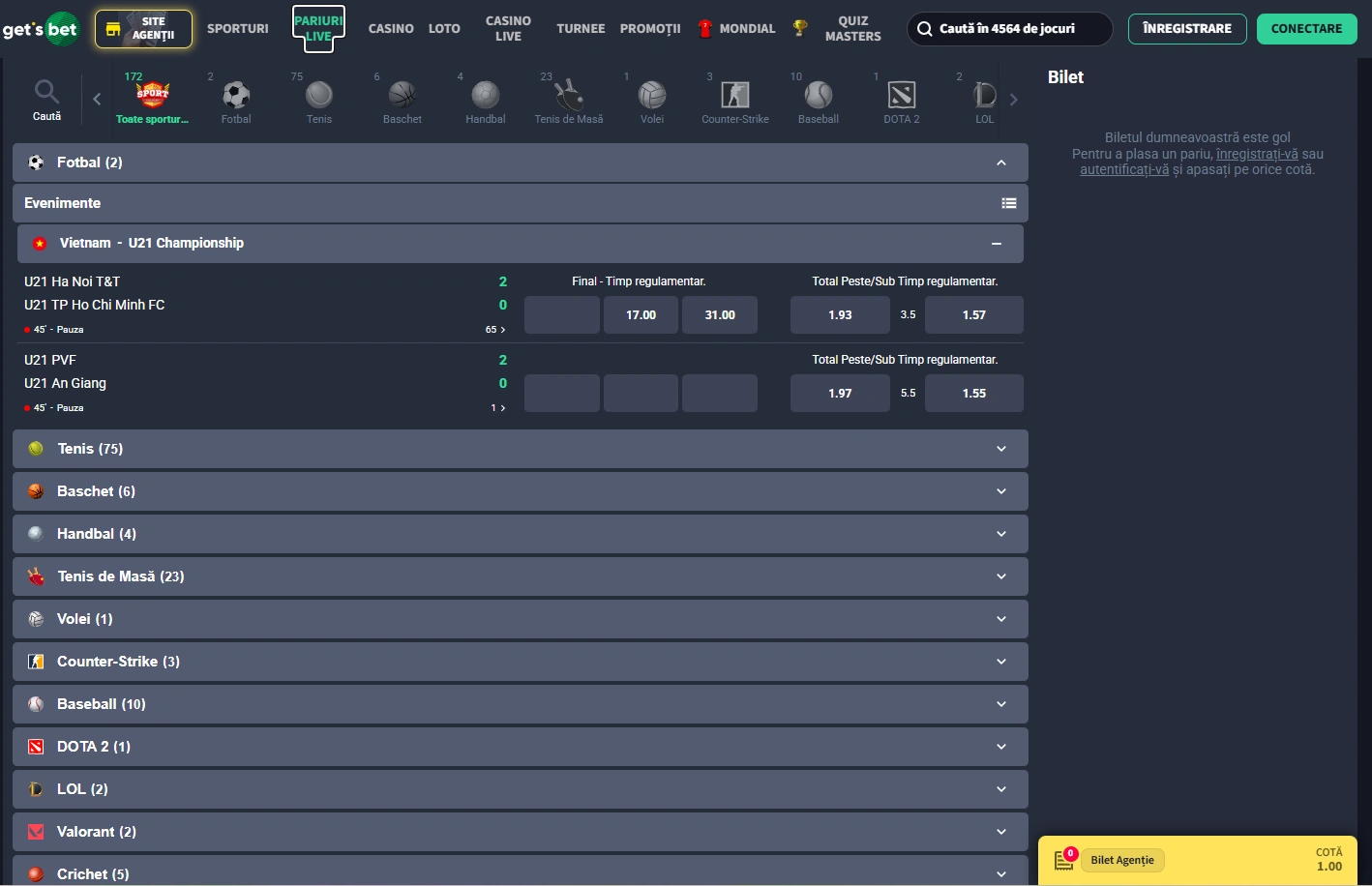Screen dimensions: 1372x886
Task: Expand the LOL (2) section
Action: click(x=521, y=789)
